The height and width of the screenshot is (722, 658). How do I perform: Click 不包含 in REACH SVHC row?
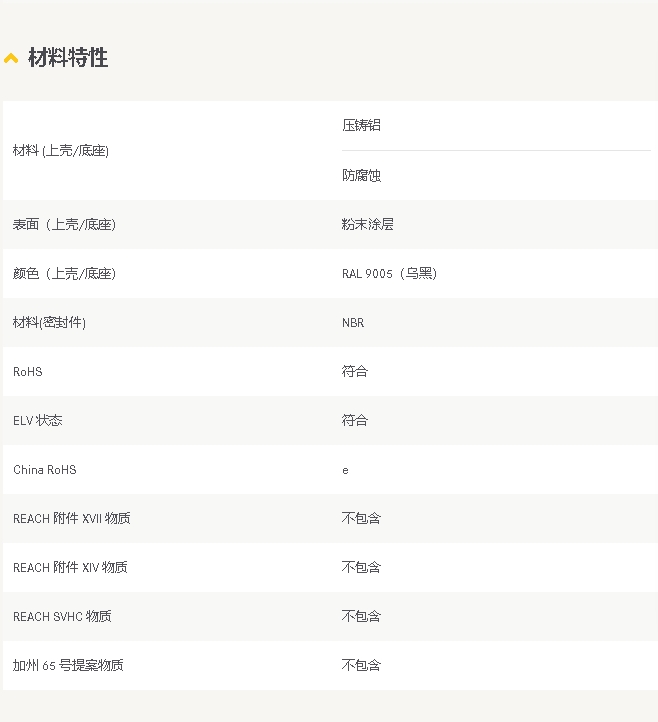click(361, 616)
